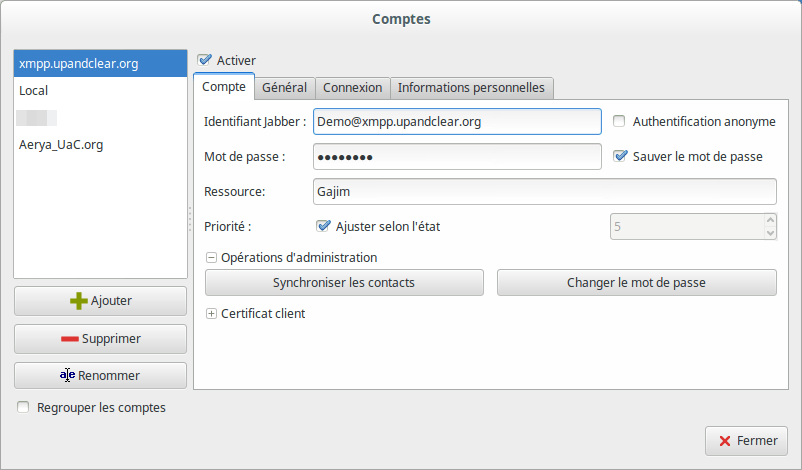Select the Local account

[x=100, y=91]
